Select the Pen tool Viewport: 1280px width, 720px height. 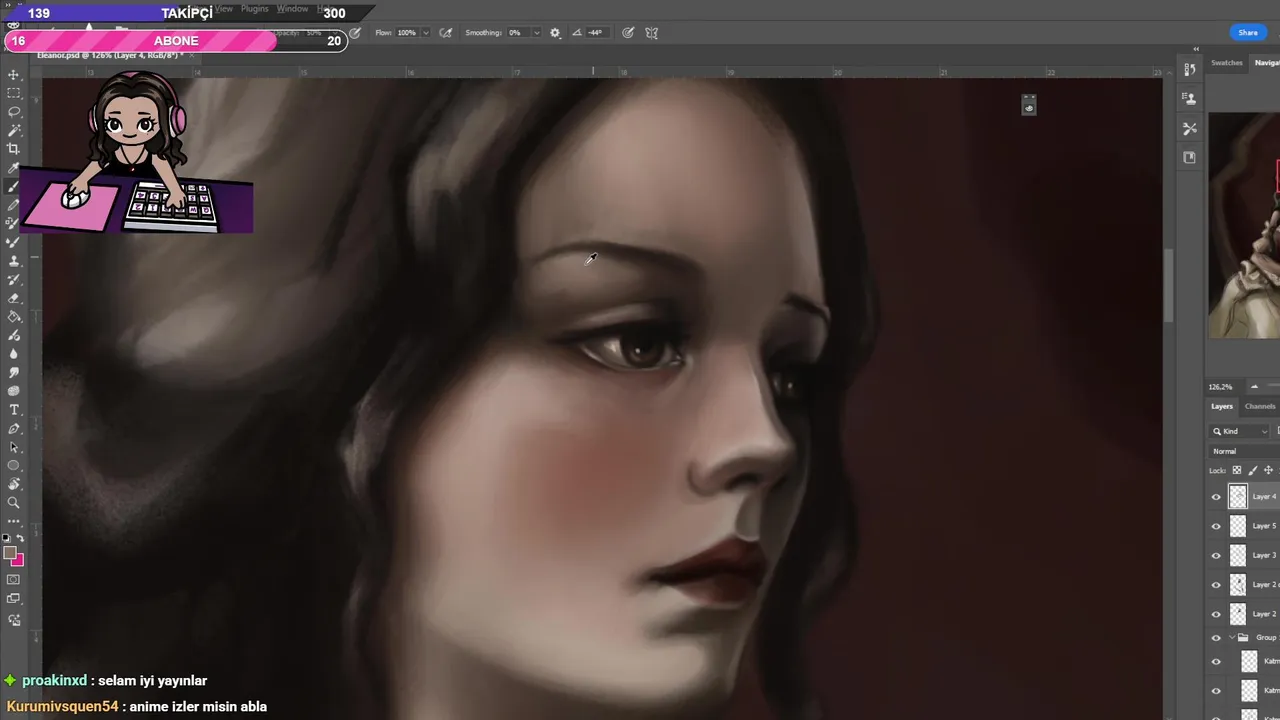(x=14, y=429)
